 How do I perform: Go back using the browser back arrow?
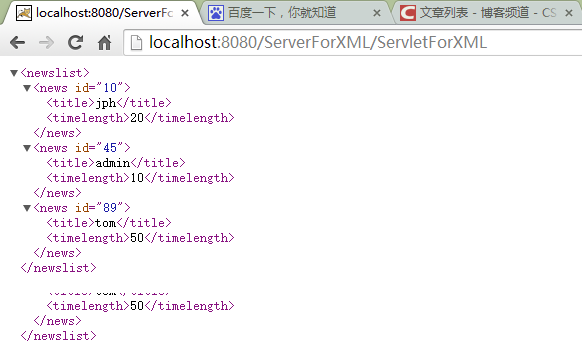(x=17, y=43)
